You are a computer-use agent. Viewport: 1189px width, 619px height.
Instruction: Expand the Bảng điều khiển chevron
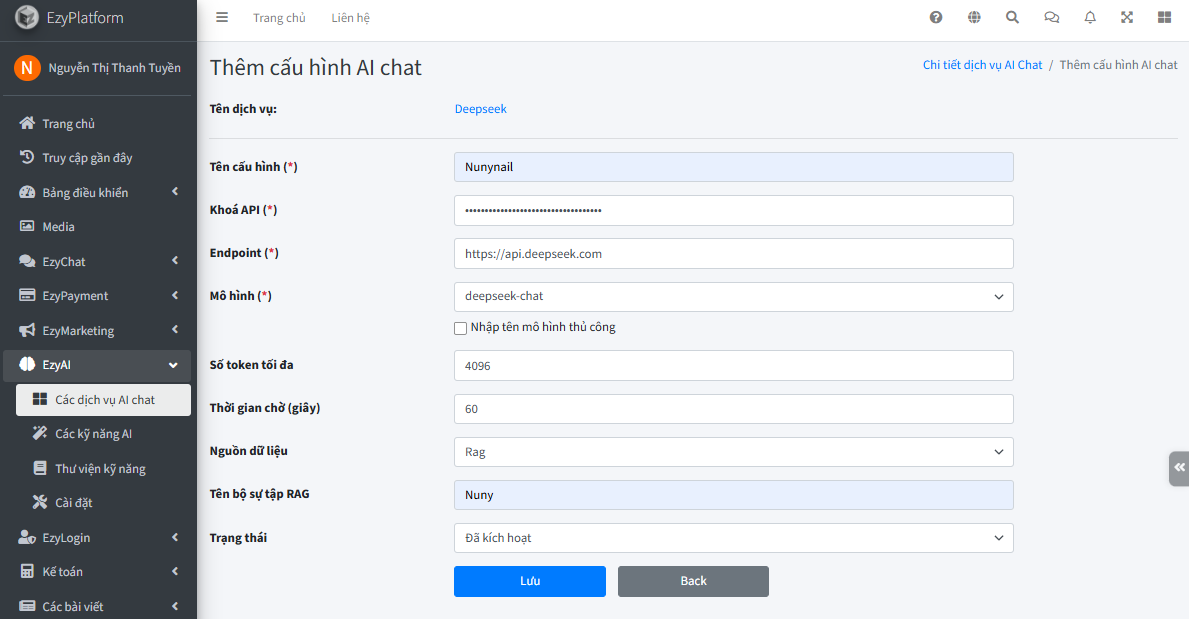pyautogui.click(x=175, y=192)
